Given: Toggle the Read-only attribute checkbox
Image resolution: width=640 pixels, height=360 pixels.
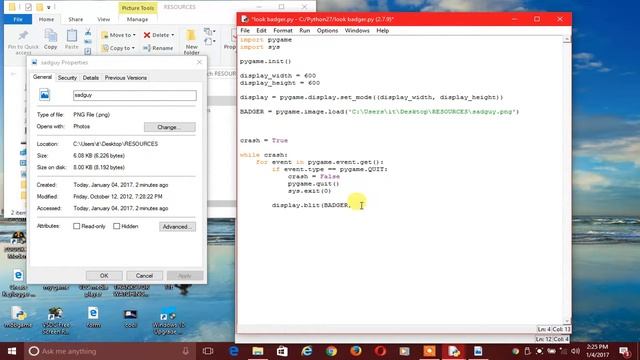Looking at the screenshot, I should [x=76, y=226].
